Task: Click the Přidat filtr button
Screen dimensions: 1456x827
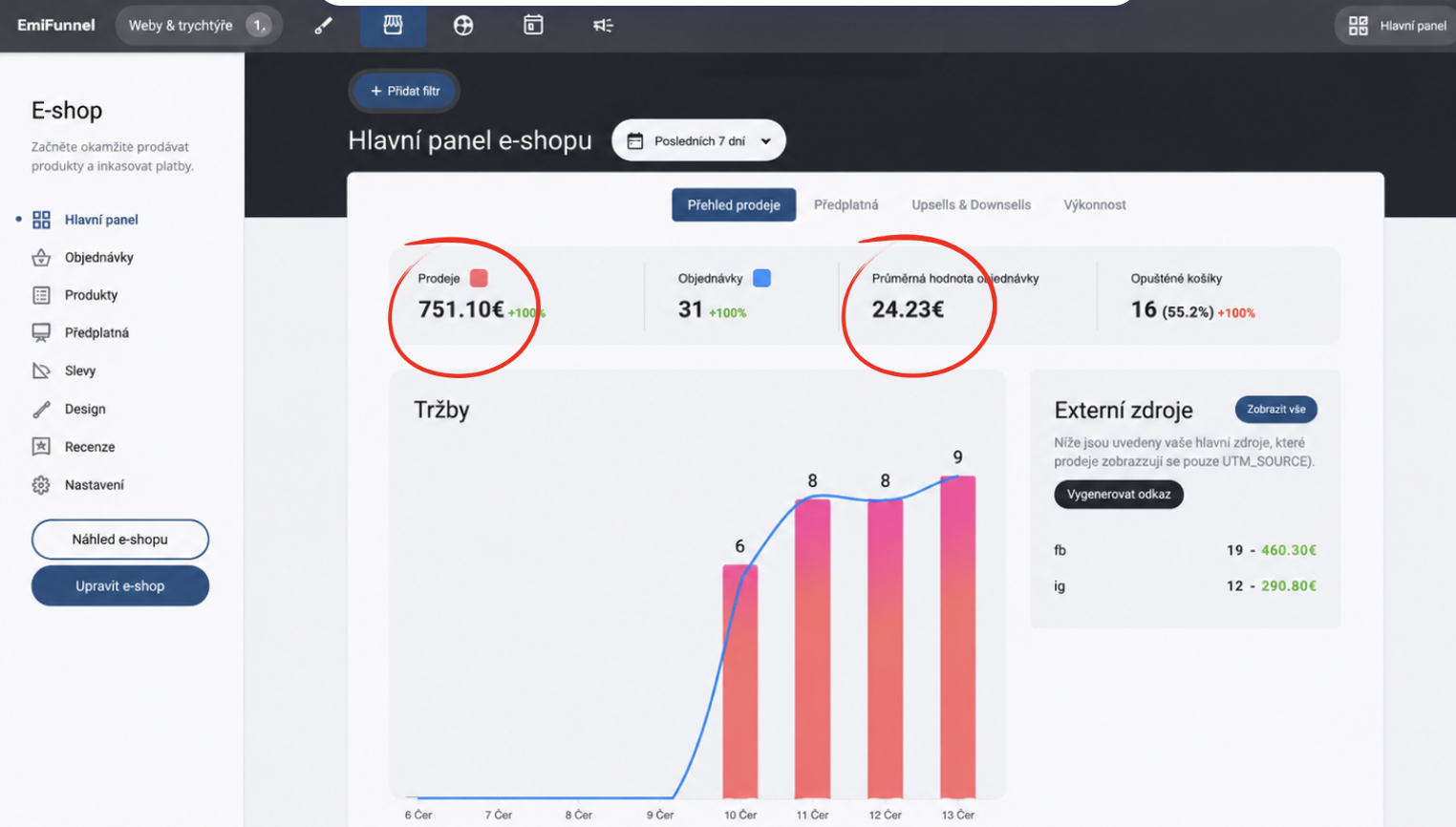Action: pyautogui.click(x=404, y=91)
